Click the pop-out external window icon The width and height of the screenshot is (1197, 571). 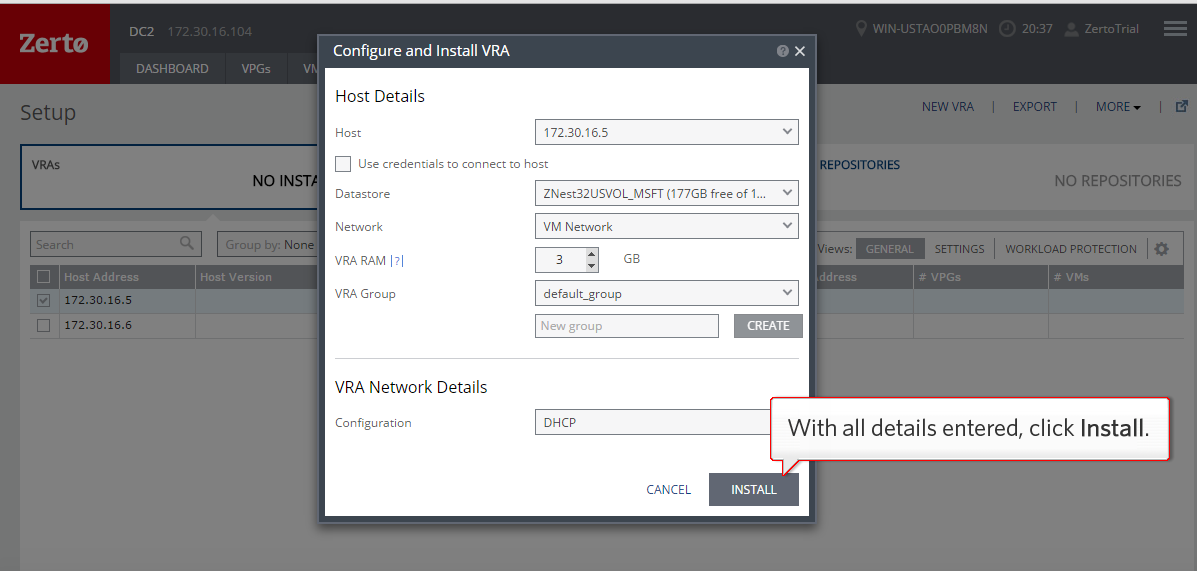(x=1181, y=106)
